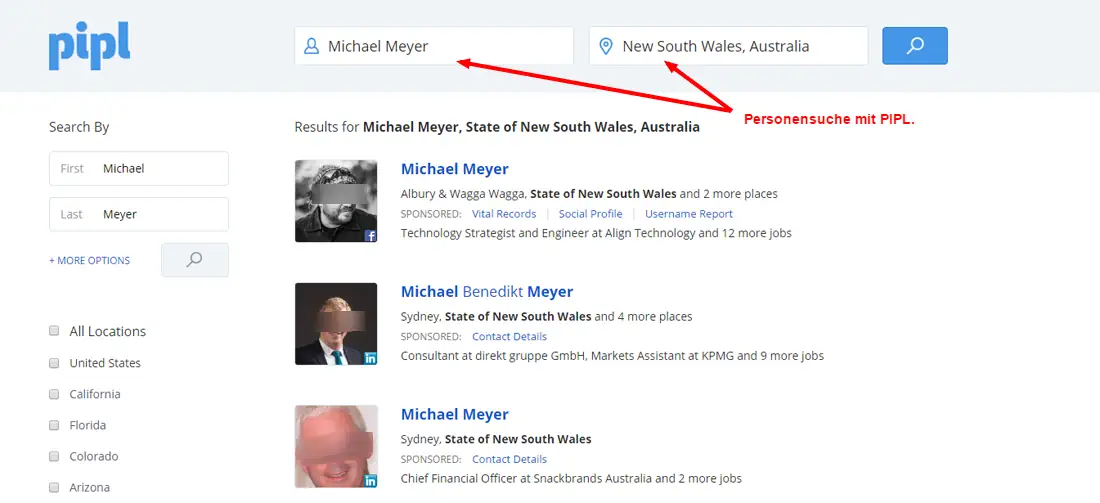Click Facebook badge on first result photo
The height and width of the screenshot is (503, 1100).
370,236
